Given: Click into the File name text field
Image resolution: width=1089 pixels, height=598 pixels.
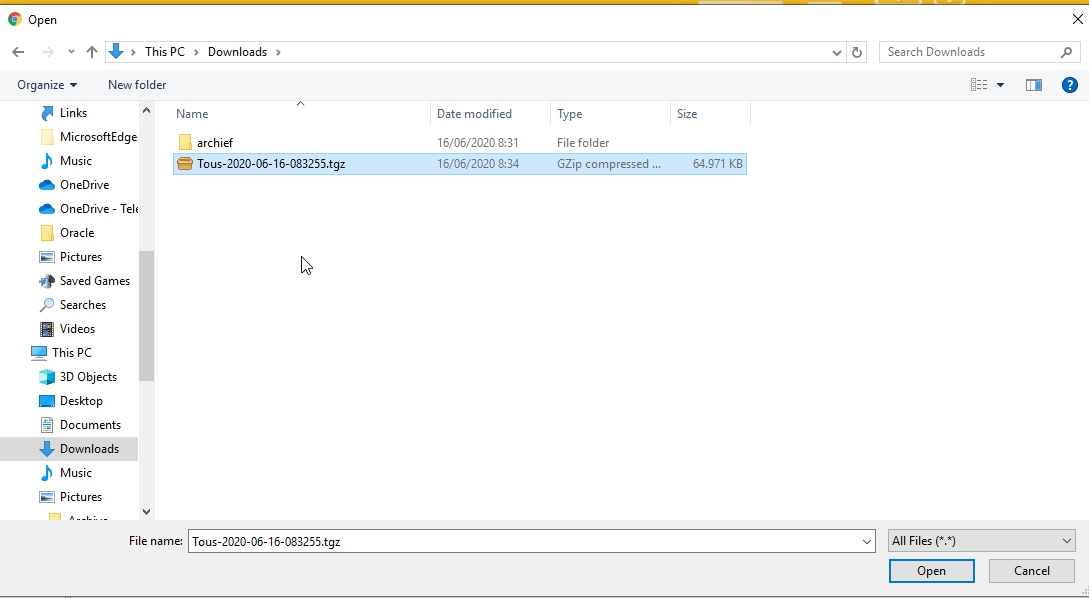Looking at the screenshot, I should click(x=524, y=542).
